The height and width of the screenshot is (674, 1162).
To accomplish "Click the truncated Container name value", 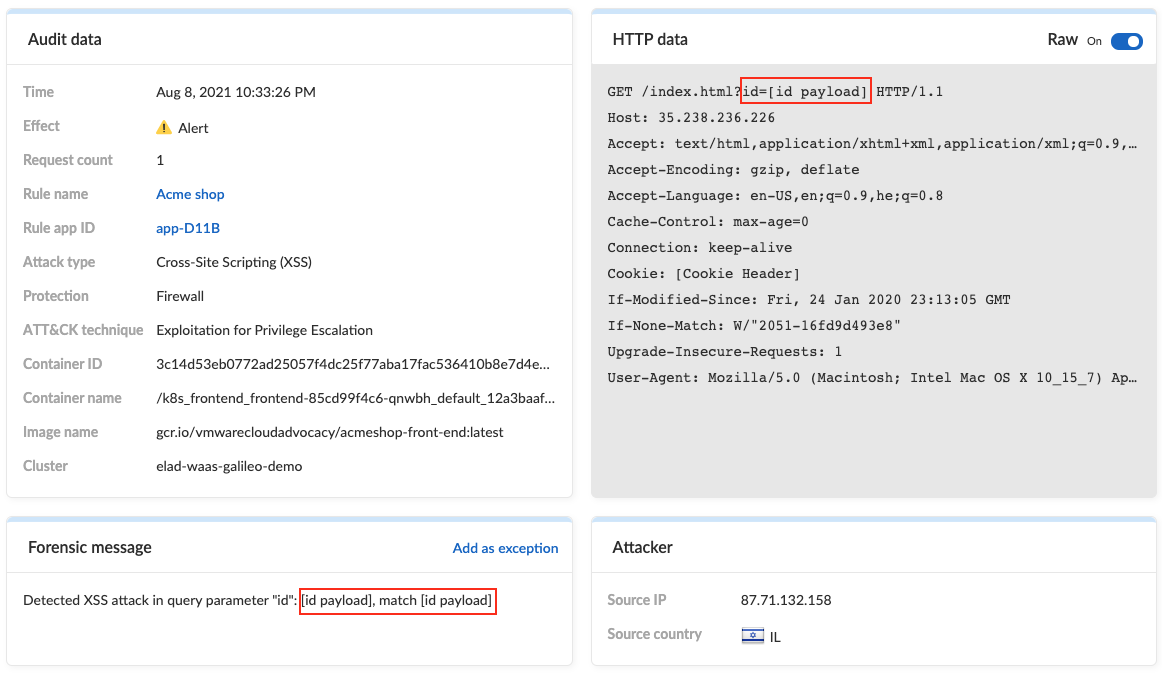I will pos(355,398).
